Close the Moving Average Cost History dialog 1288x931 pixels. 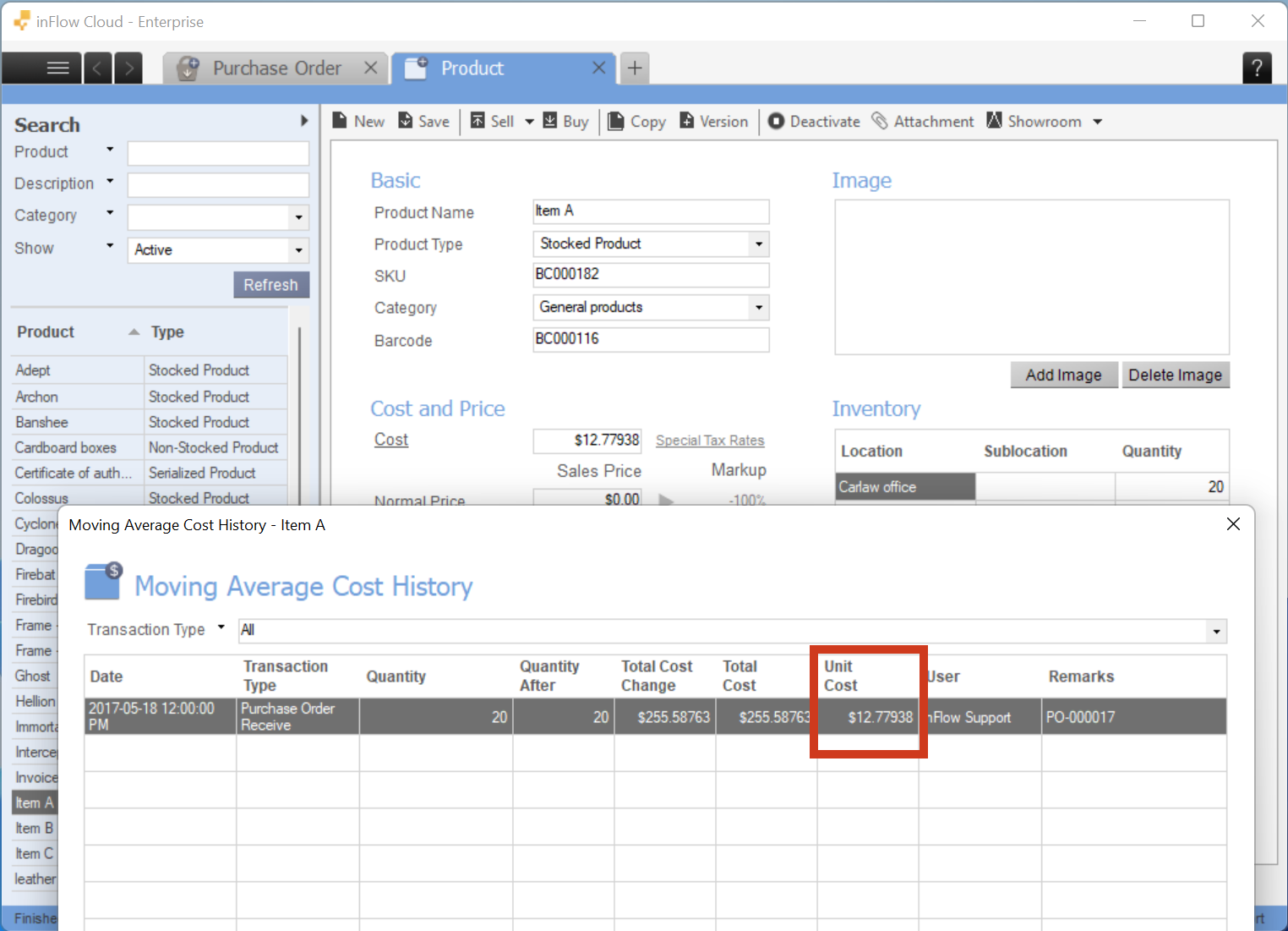[1233, 524]
